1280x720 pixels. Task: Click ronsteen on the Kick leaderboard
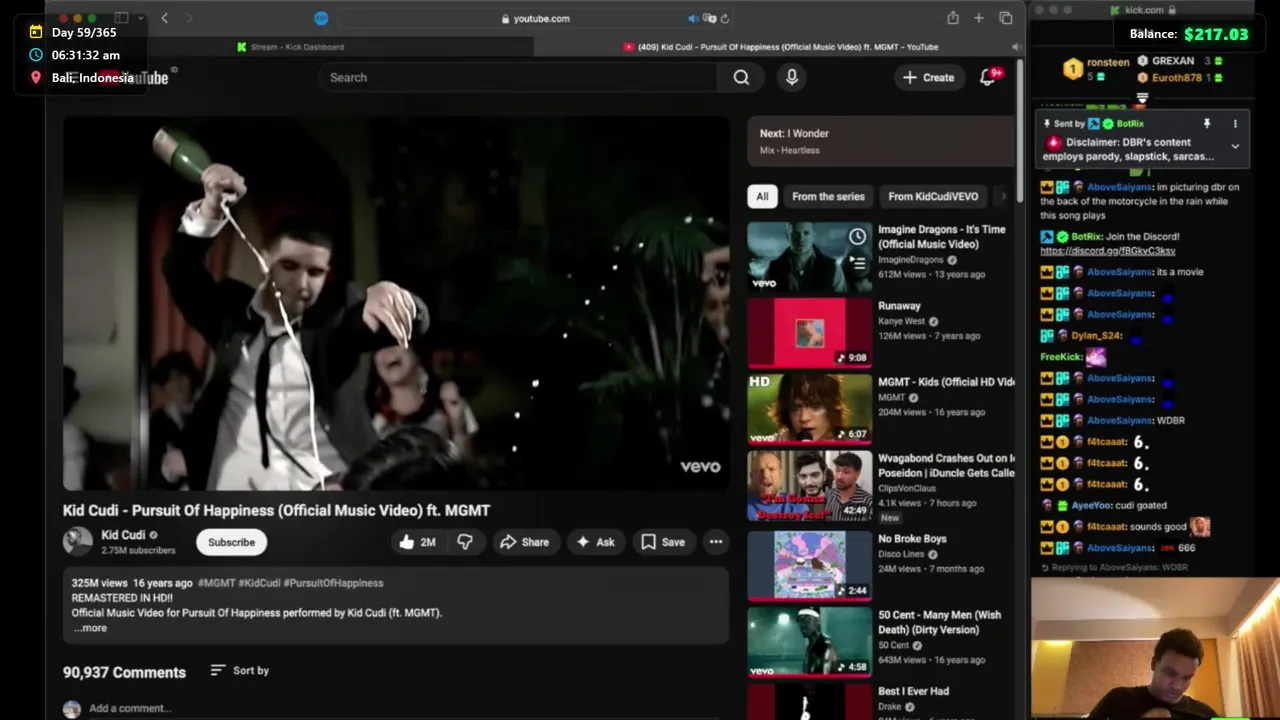coord(1108,62)
